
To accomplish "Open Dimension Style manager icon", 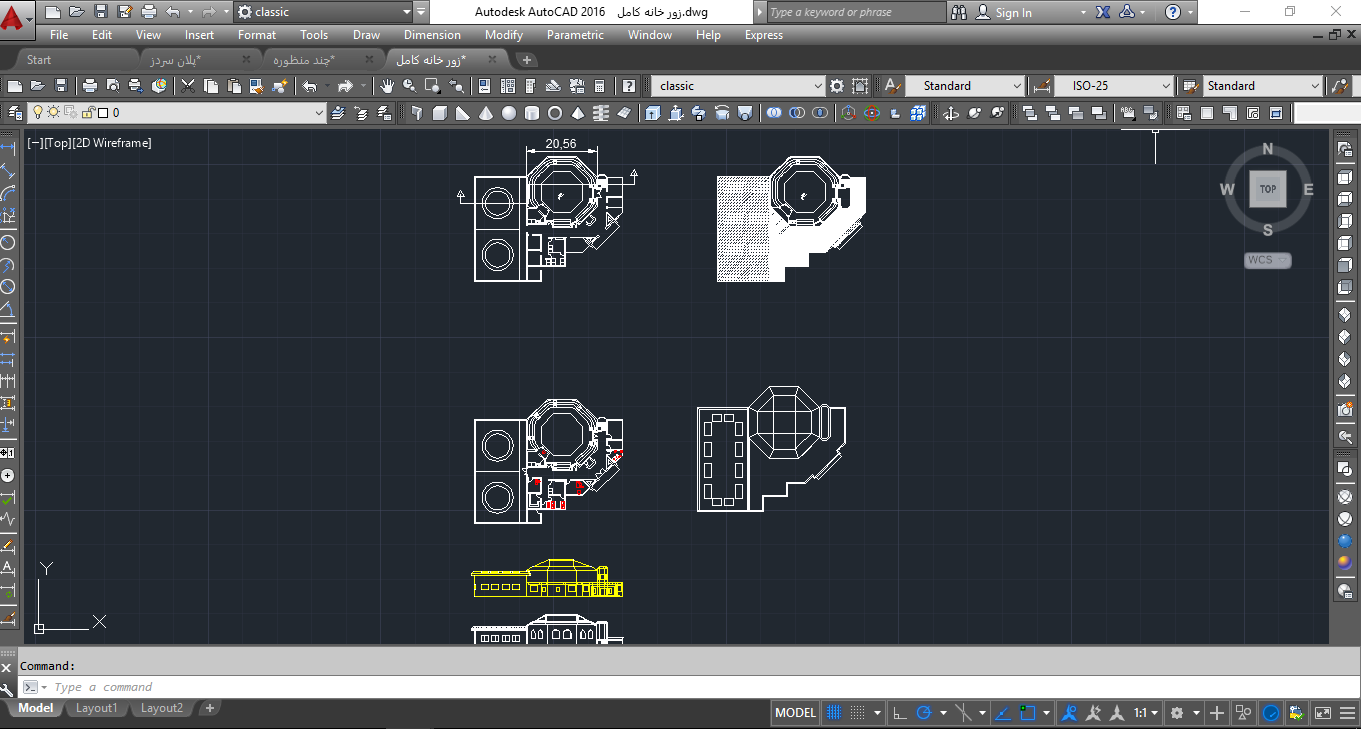I will tap(1041, 86).
